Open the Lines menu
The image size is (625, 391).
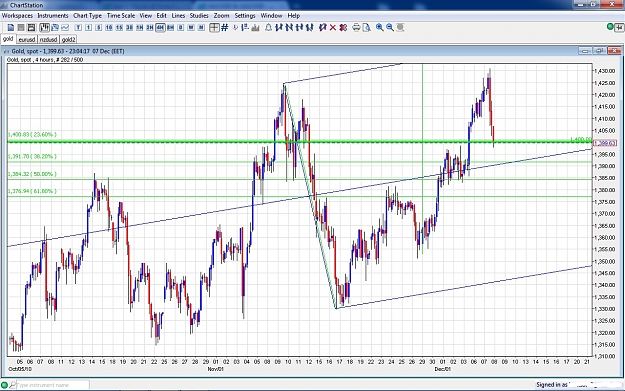tap(178, 16)
